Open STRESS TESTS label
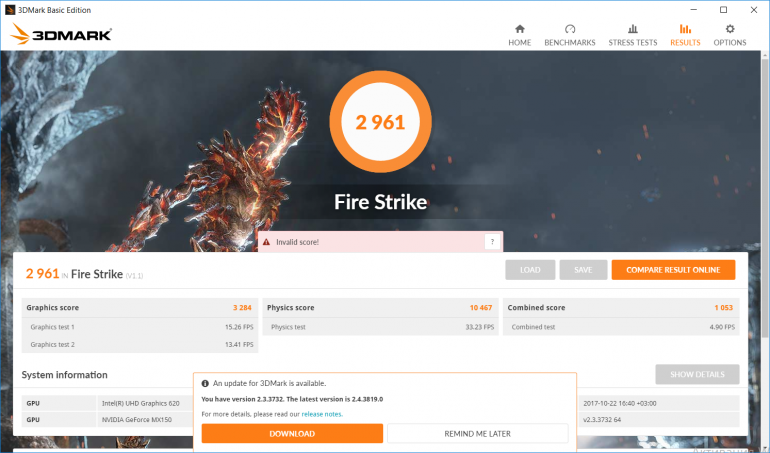The image size is (770, 453). (x=632, y=43)
